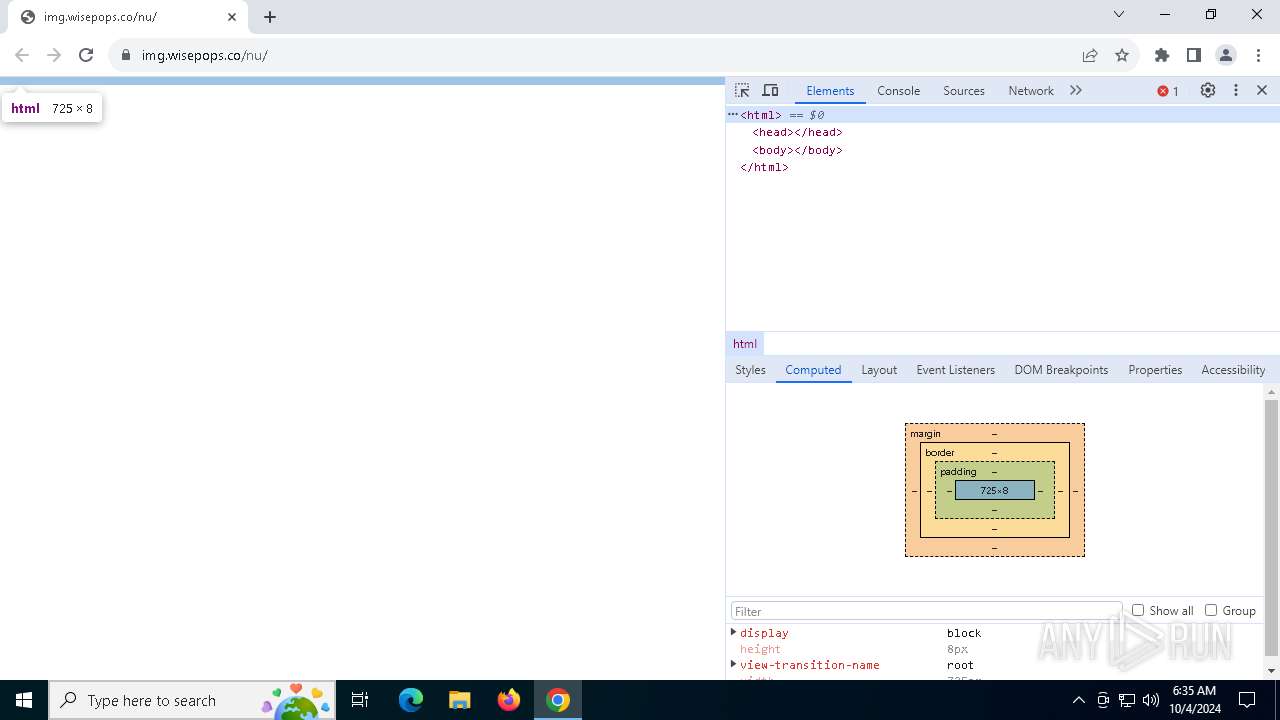Open the DevTools settings gear

point(1208,90)
